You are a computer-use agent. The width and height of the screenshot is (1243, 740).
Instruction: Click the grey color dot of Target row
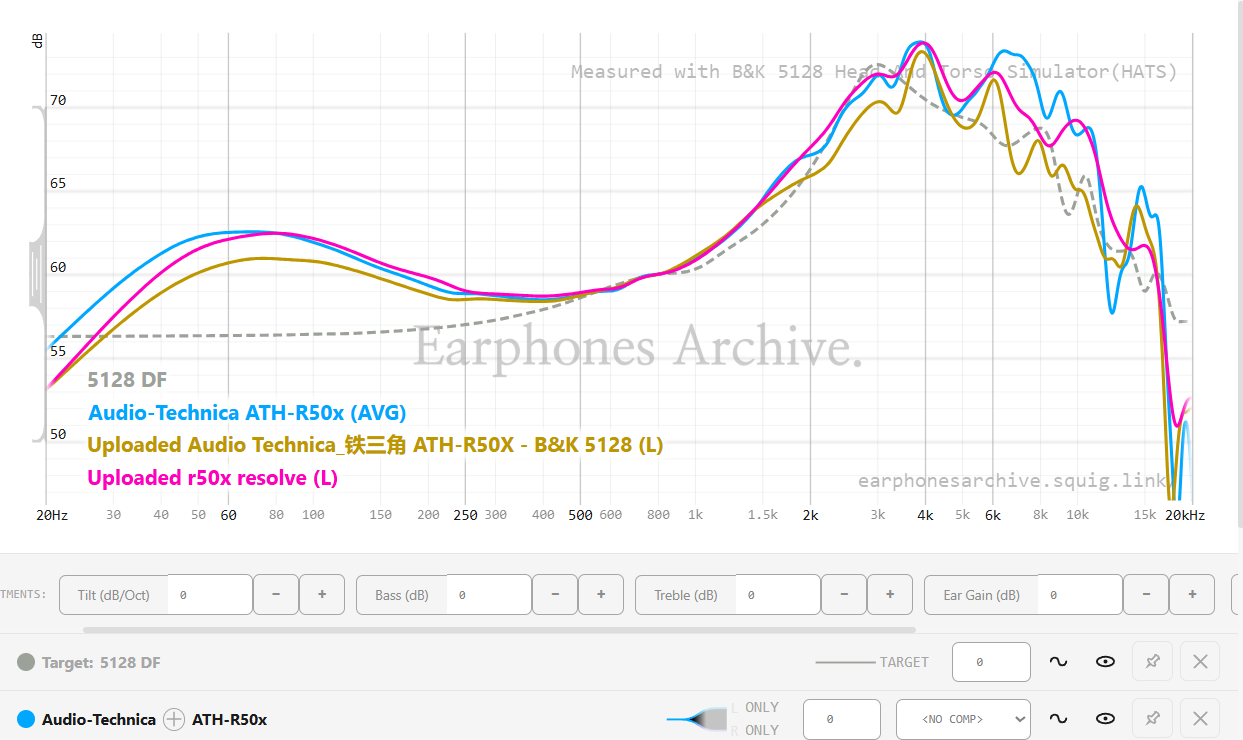coord(27,662)
